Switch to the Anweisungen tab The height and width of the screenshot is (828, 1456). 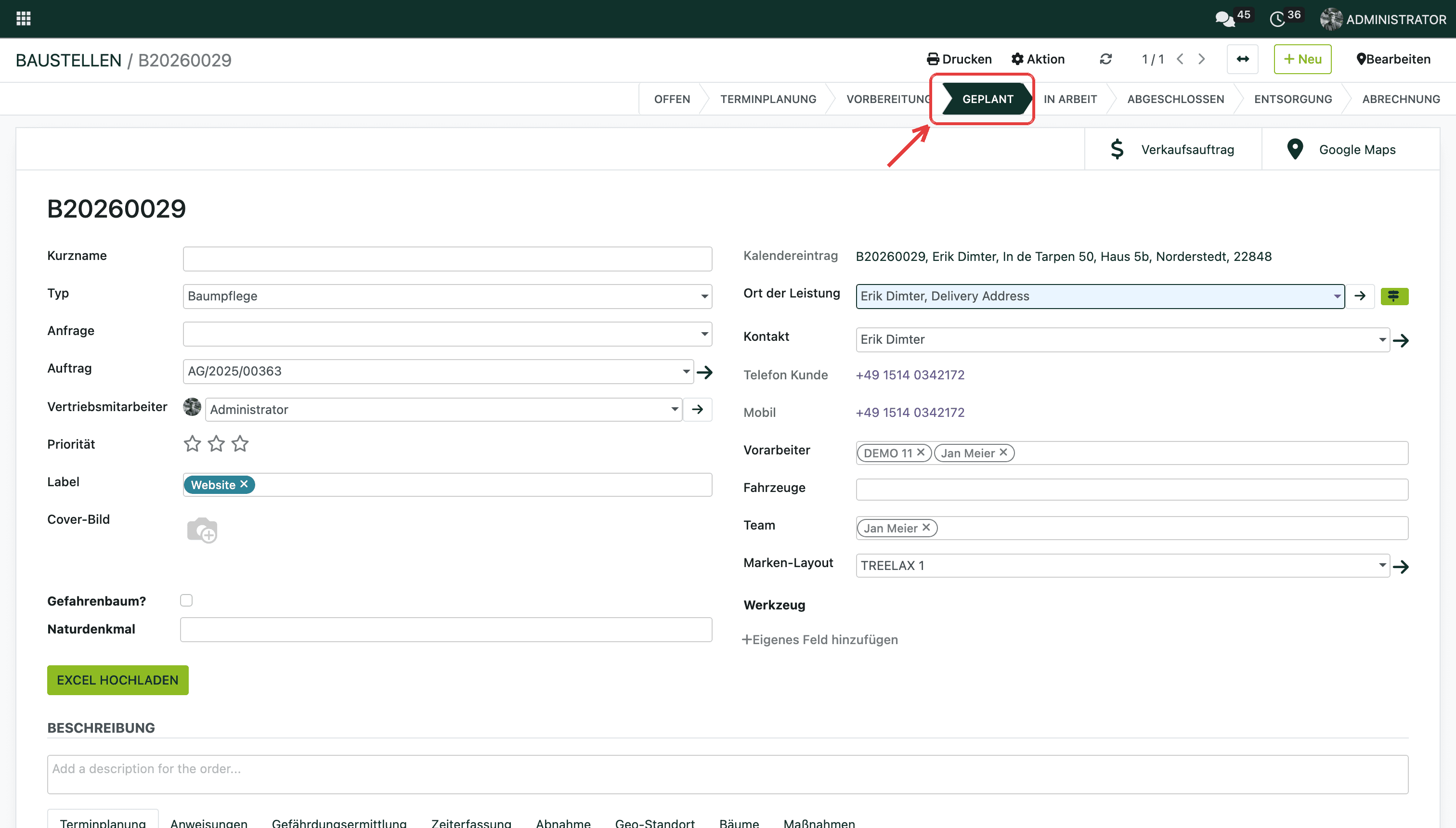pos(209,822)
